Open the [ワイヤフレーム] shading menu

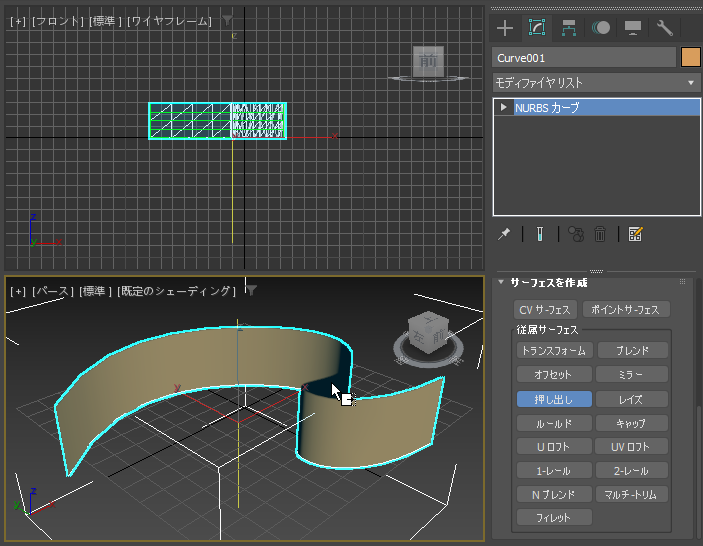[169, 21]
